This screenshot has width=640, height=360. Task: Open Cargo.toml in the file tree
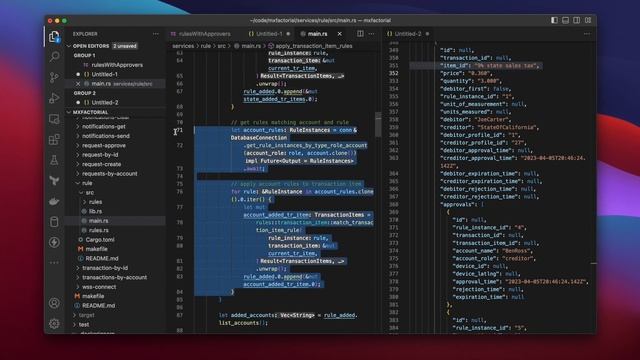(x=100, y=240)
